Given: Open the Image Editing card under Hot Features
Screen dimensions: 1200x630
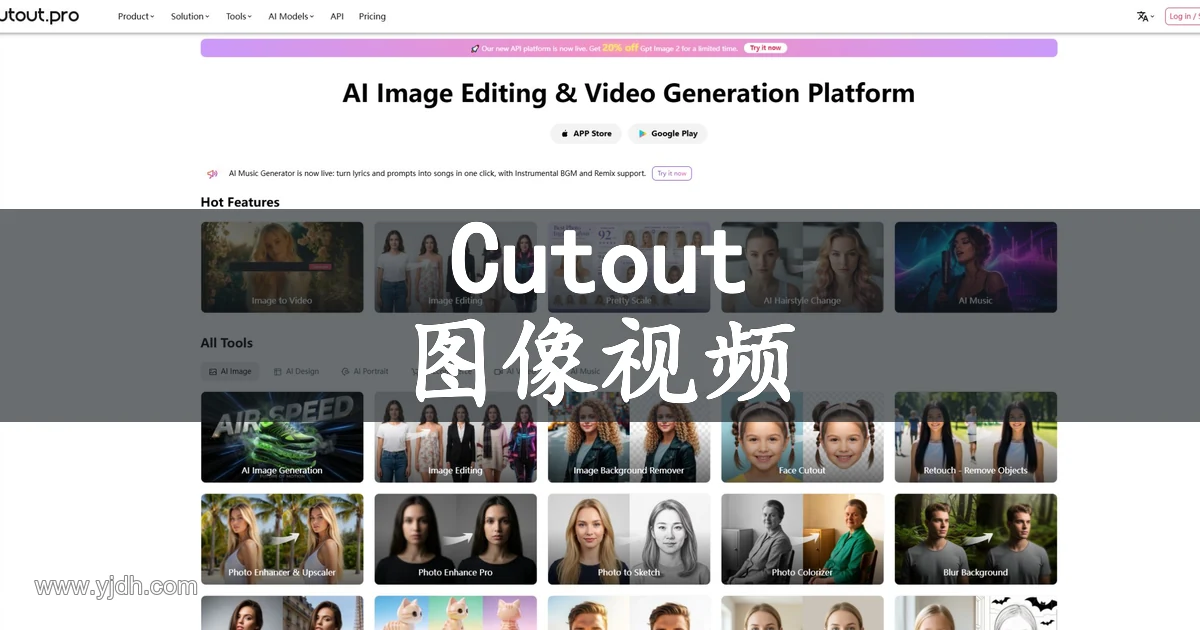Looking at the screenshot, I should click(455, 267).
